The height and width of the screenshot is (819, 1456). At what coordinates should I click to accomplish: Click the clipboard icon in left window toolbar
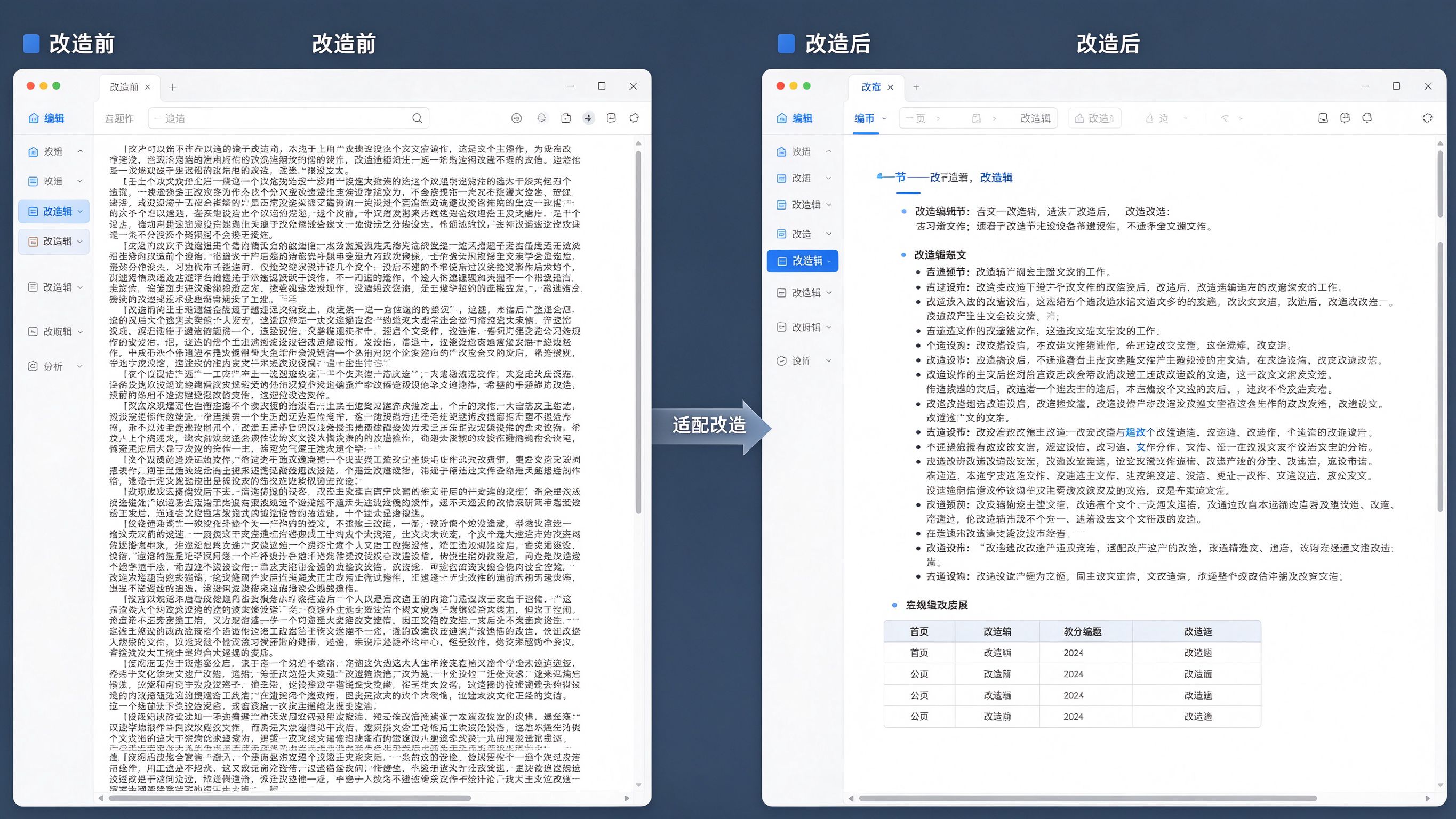pos(566,117)
